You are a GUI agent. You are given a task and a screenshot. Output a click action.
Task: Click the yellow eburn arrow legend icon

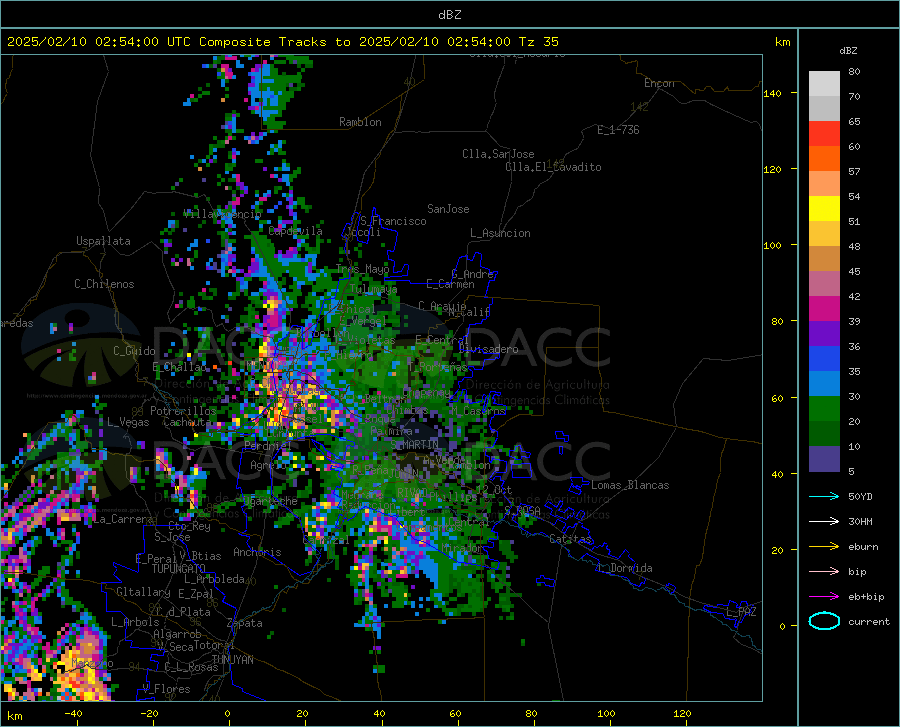click(x=824, y=547)
